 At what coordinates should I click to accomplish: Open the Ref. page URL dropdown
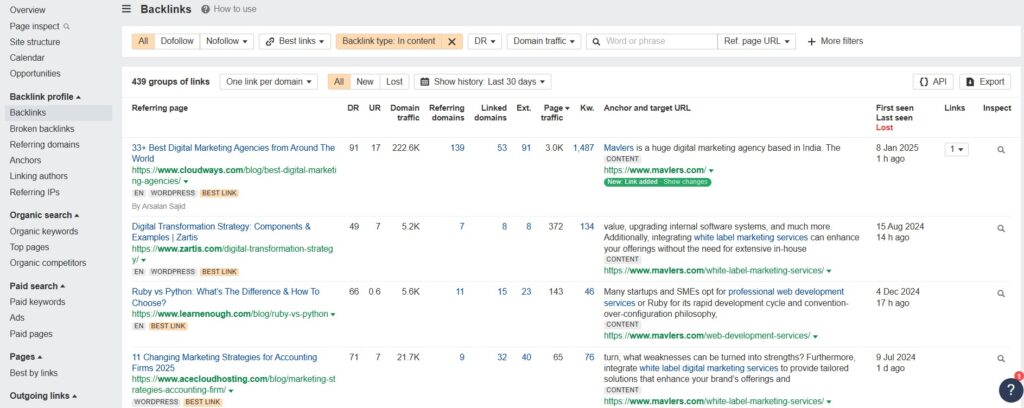pos(756,41)
